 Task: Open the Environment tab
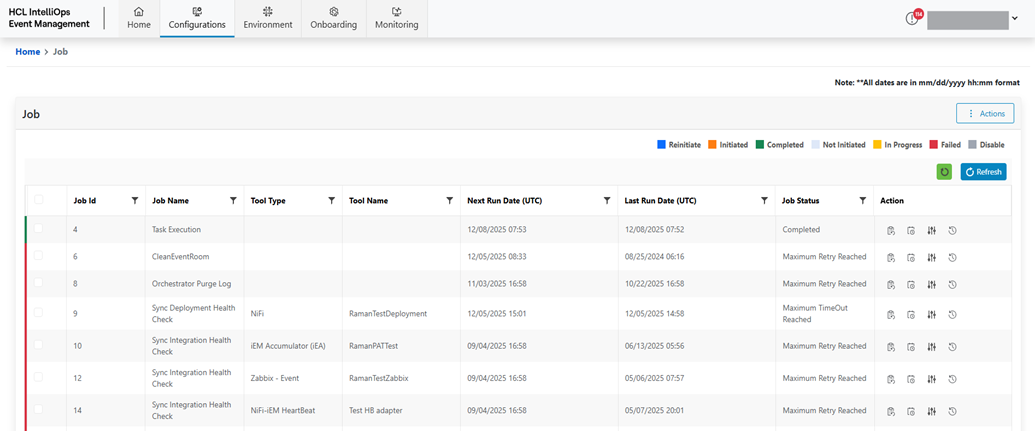pyautogui.click(x=268, y=18)
